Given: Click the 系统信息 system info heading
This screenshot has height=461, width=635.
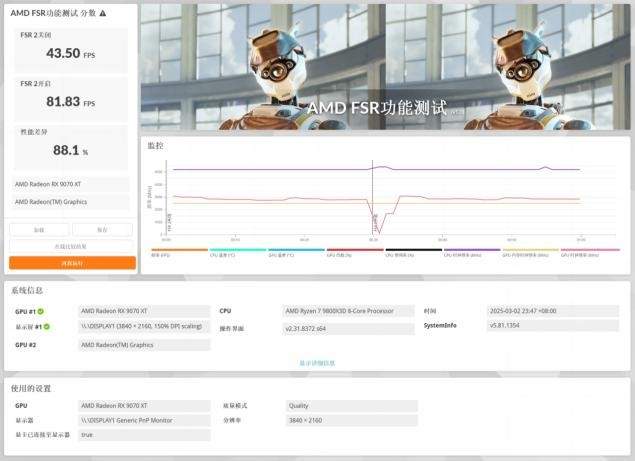Looking at the screenshot, I should pyautogui.click(x=27, y=290).
